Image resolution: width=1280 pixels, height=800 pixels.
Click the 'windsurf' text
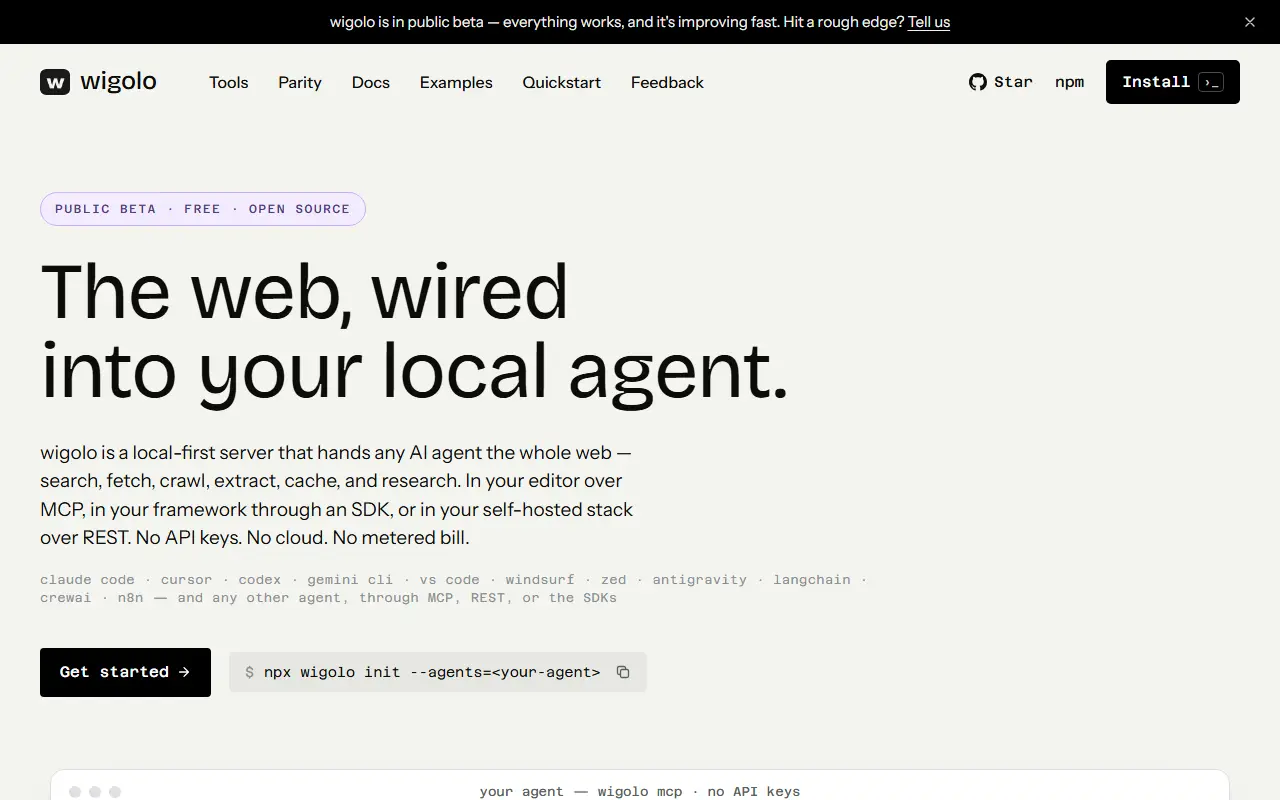click(540, 580)
